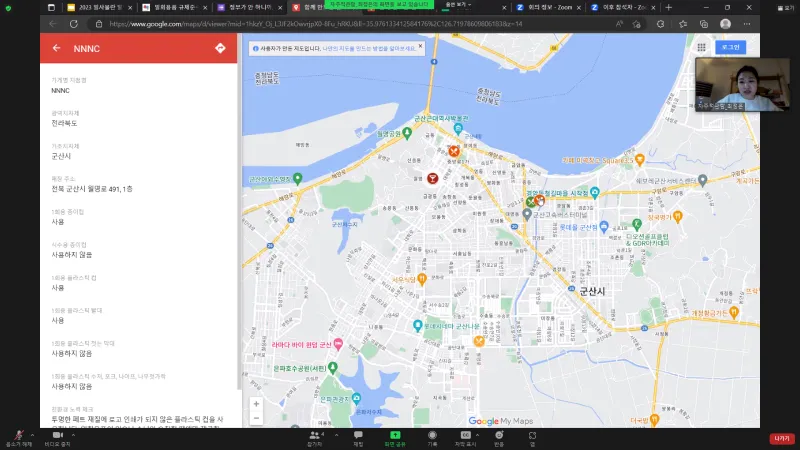This screenshot has height=450, width=800.
Task: Expand video options arrow next to camera
Action: [x=73, y=435]
